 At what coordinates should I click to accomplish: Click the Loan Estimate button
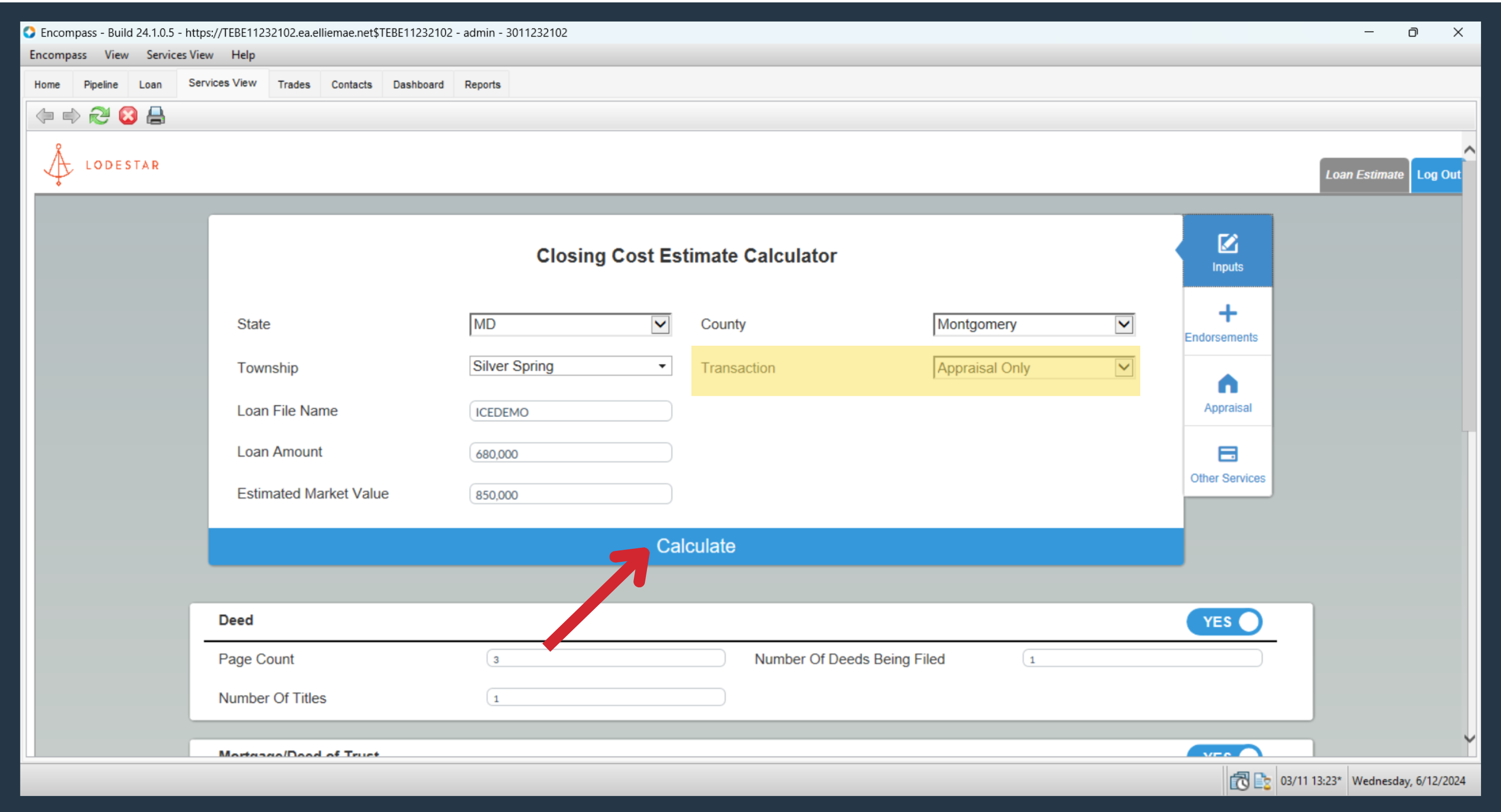pos(1364,175)
